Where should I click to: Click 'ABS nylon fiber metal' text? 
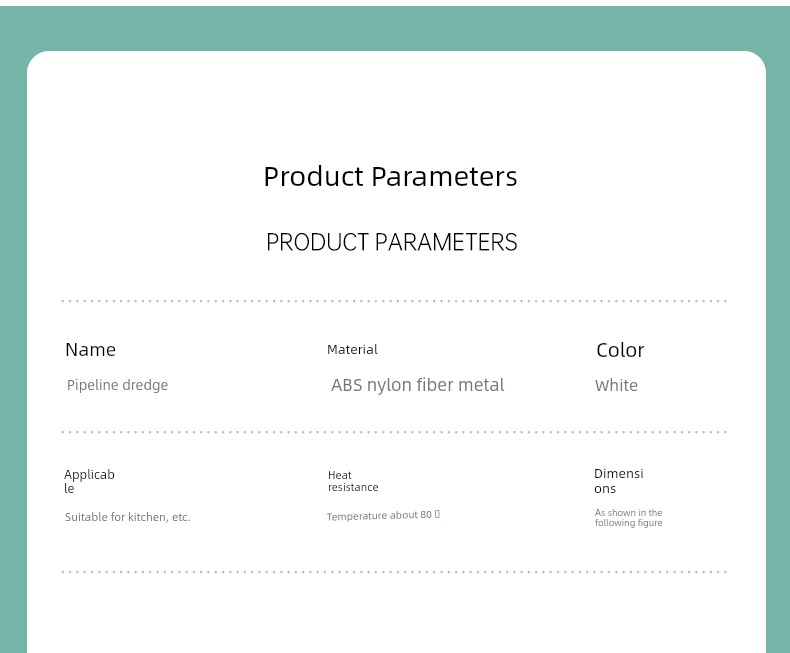[x=417, y=385]
